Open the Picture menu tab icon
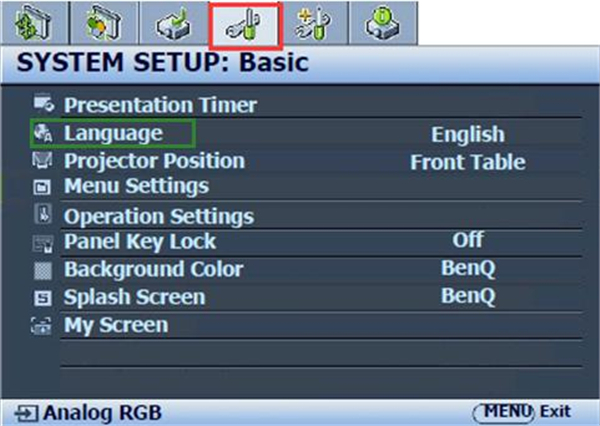 click(x=104, y=23)
